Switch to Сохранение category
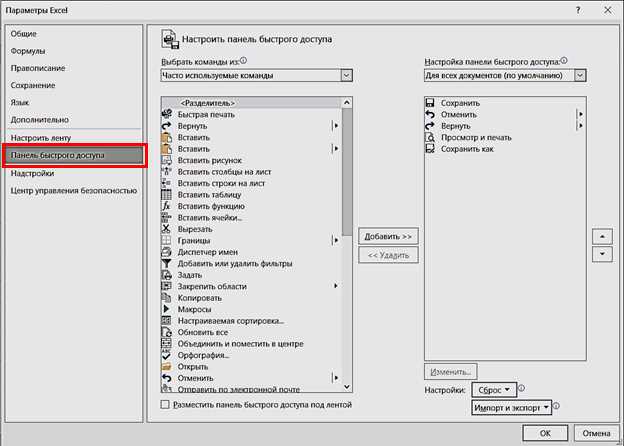The image size is (624, 446). pyautogui.click(x=33, y=86)
